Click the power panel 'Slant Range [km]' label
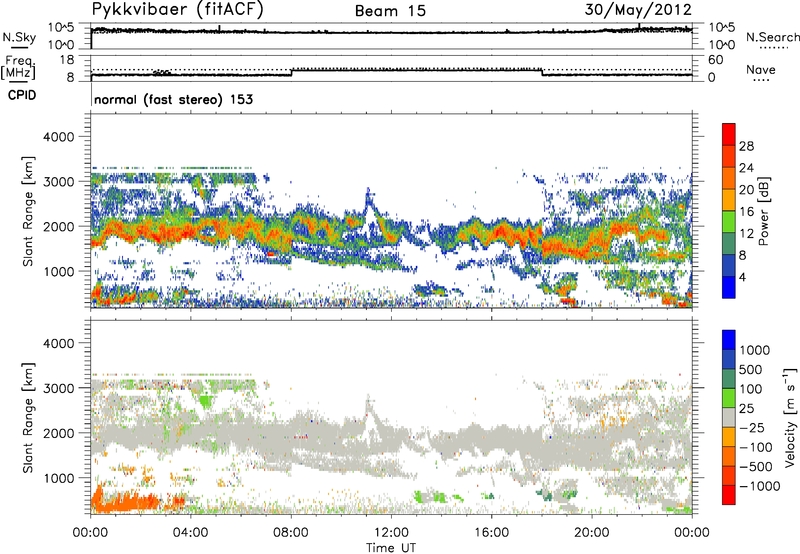Screen dimensions: 800x554 coord(28,211)
